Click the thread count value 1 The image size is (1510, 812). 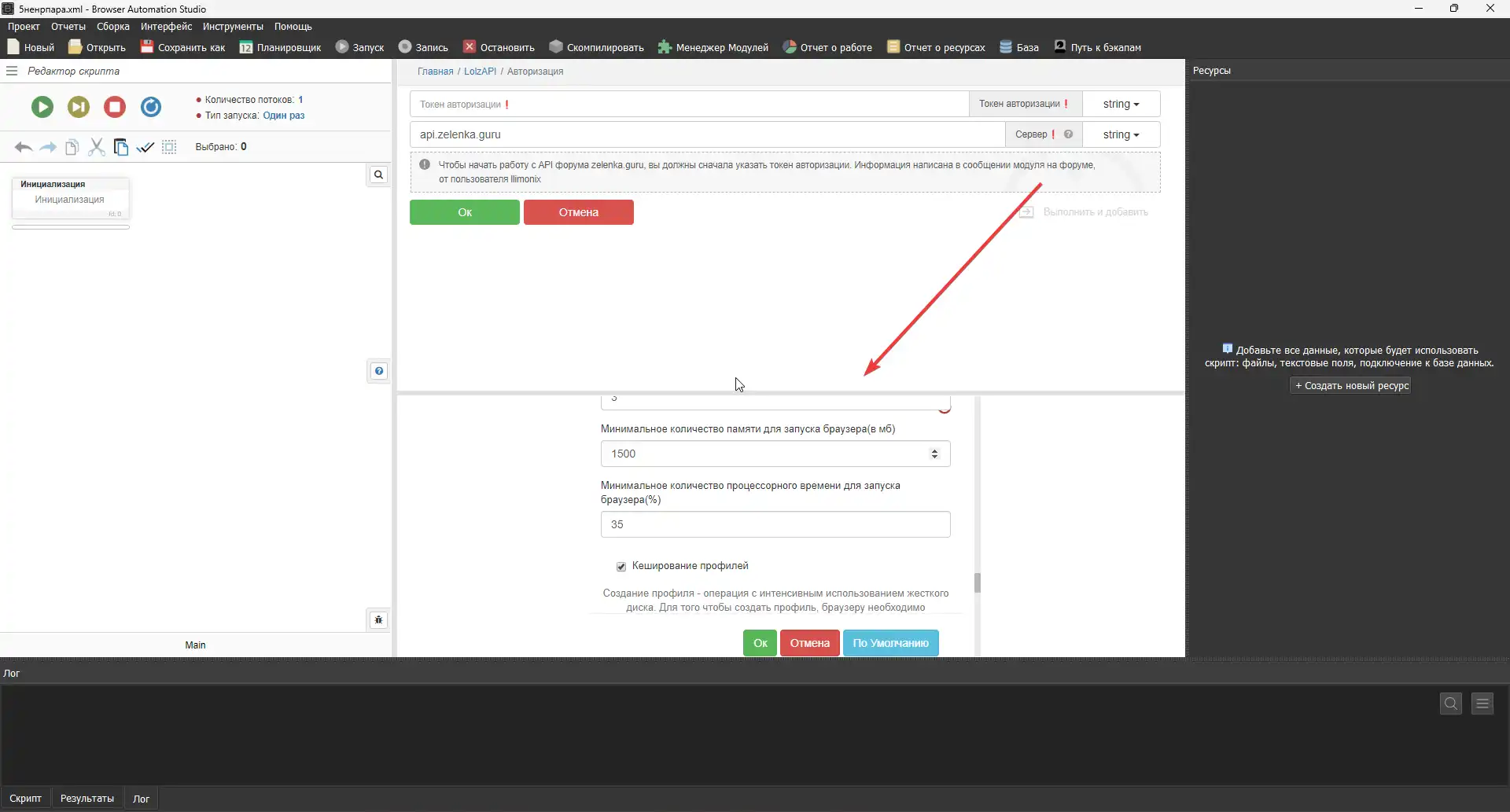point(300,100)
